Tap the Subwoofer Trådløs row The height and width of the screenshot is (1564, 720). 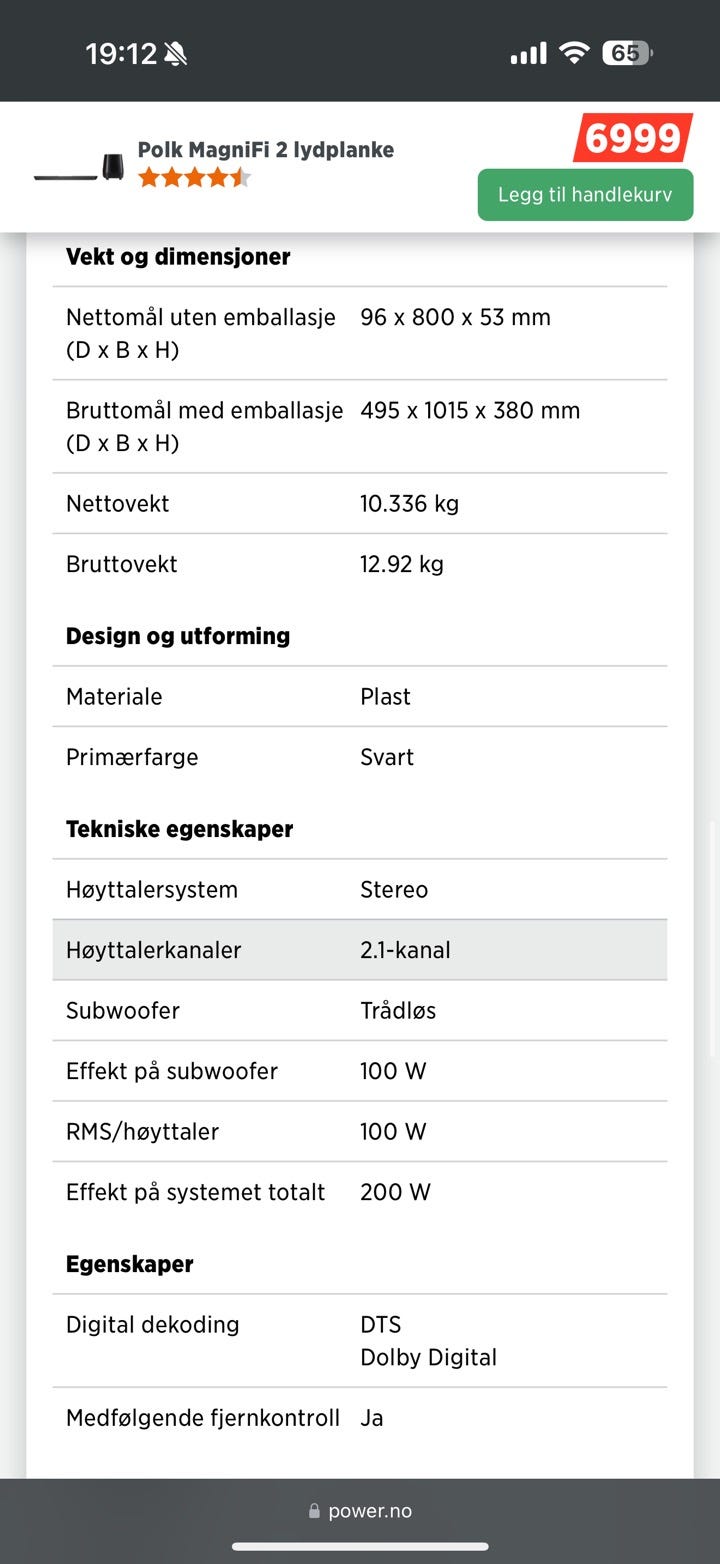click(360, 1010)
